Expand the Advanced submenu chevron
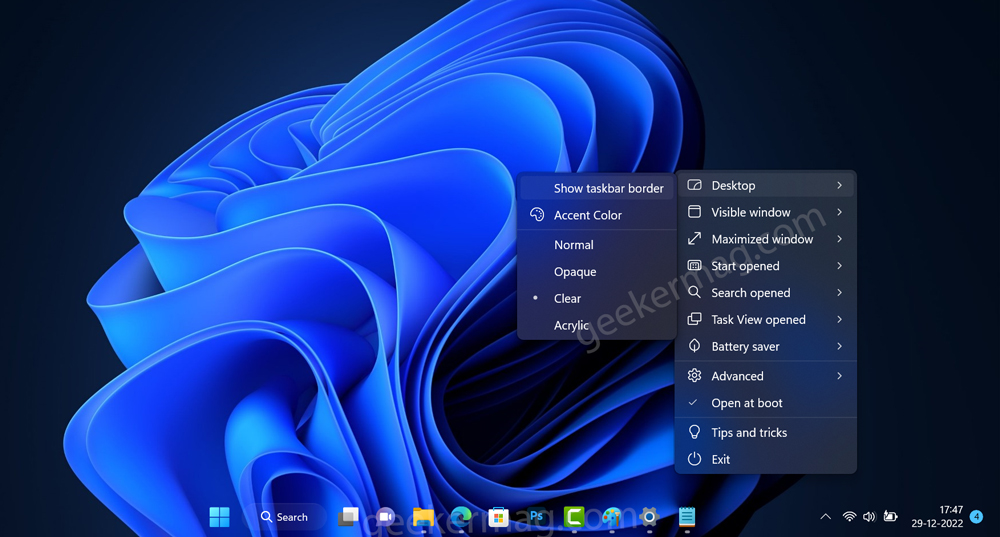The height and width of the screenshot is (537, 1000). click(x=839, y=376)
